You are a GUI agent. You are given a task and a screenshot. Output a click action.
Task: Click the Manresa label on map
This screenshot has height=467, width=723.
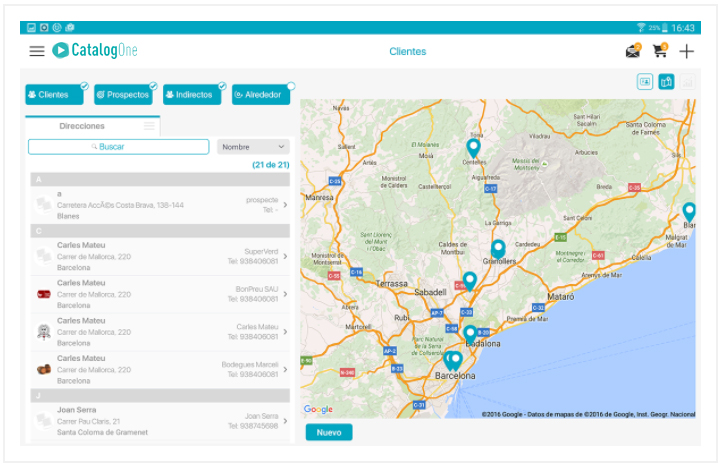pos(320,197)
